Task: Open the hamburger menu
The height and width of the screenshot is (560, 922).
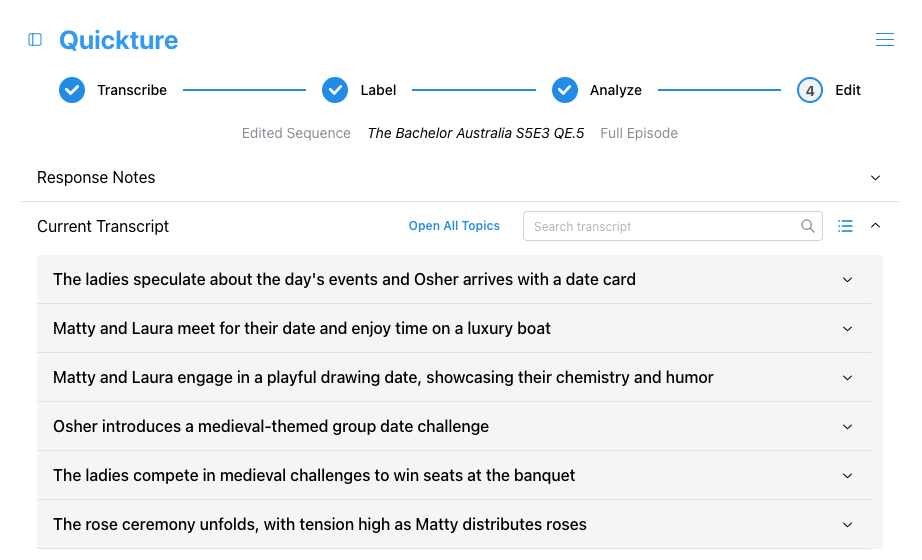Action: click(x=884, y=39)
